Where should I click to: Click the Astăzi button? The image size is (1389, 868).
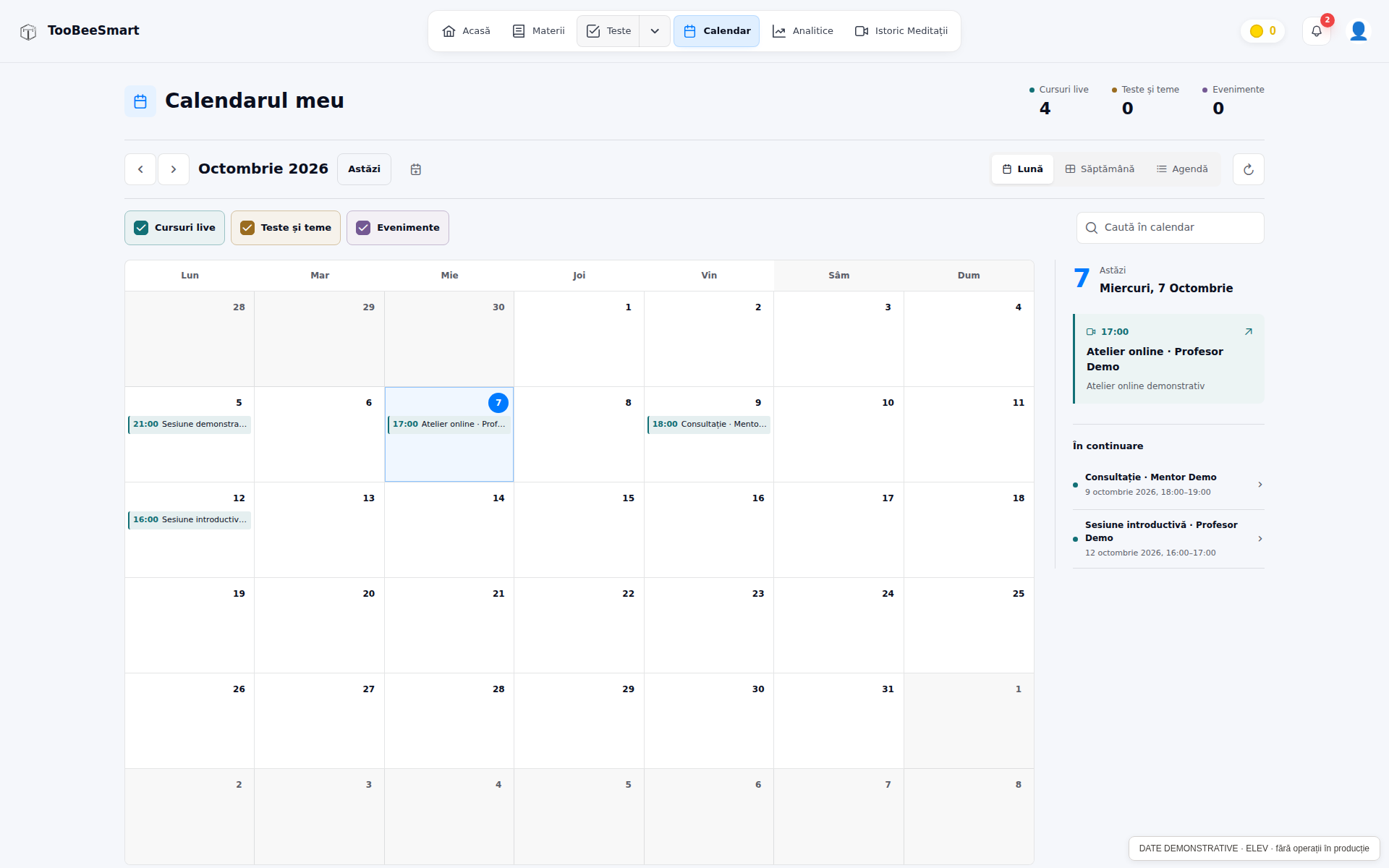pos(364,169)
